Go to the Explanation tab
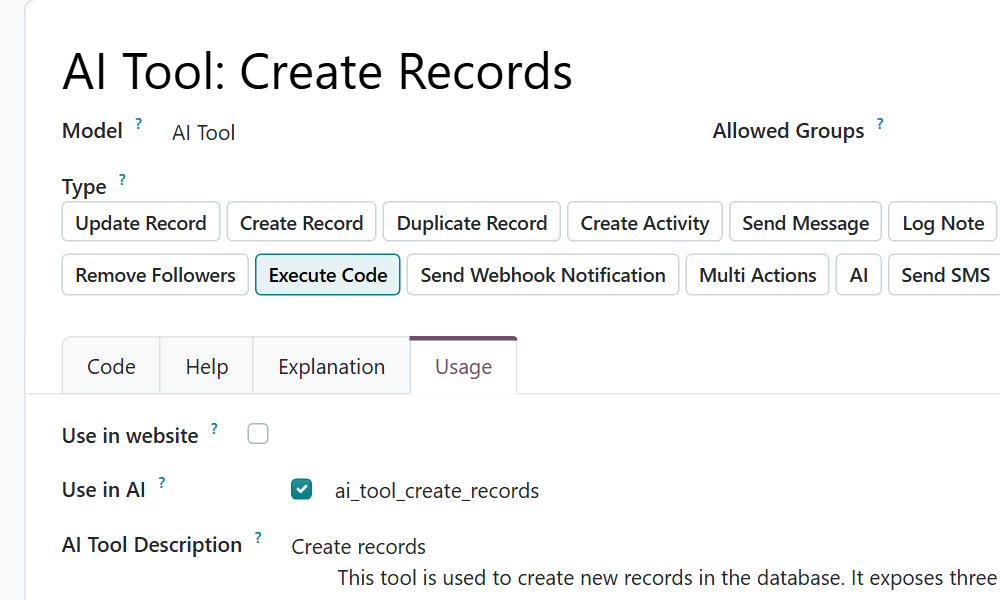 (x=331, y=366)
